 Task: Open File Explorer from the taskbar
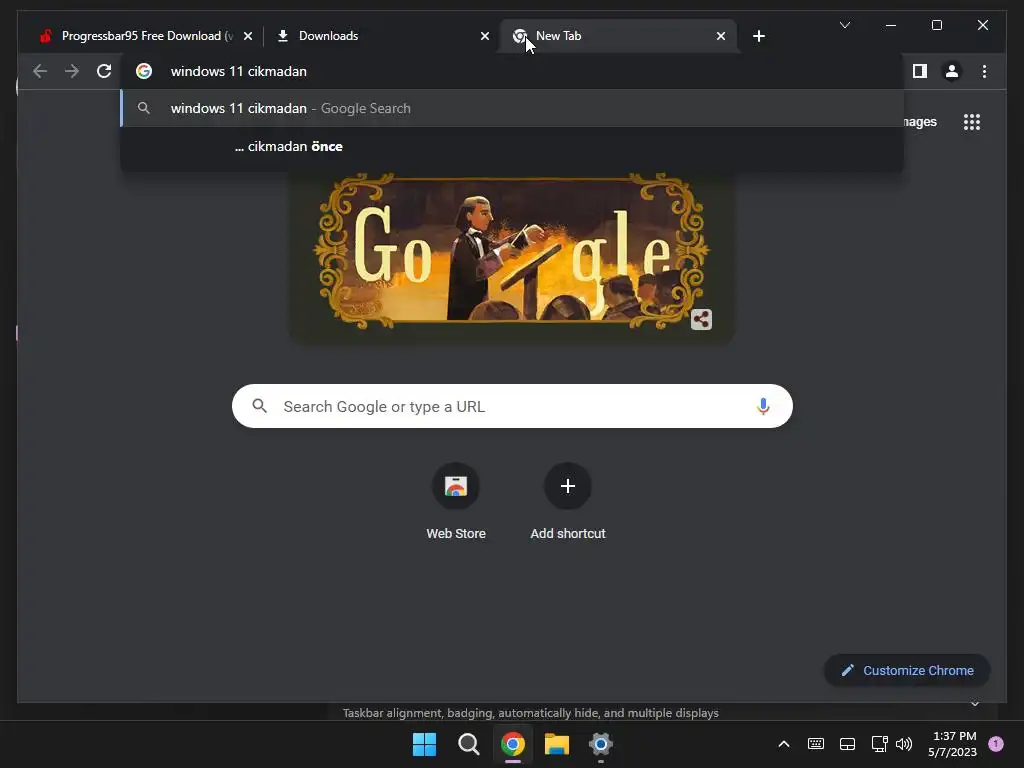pos(557,744)
